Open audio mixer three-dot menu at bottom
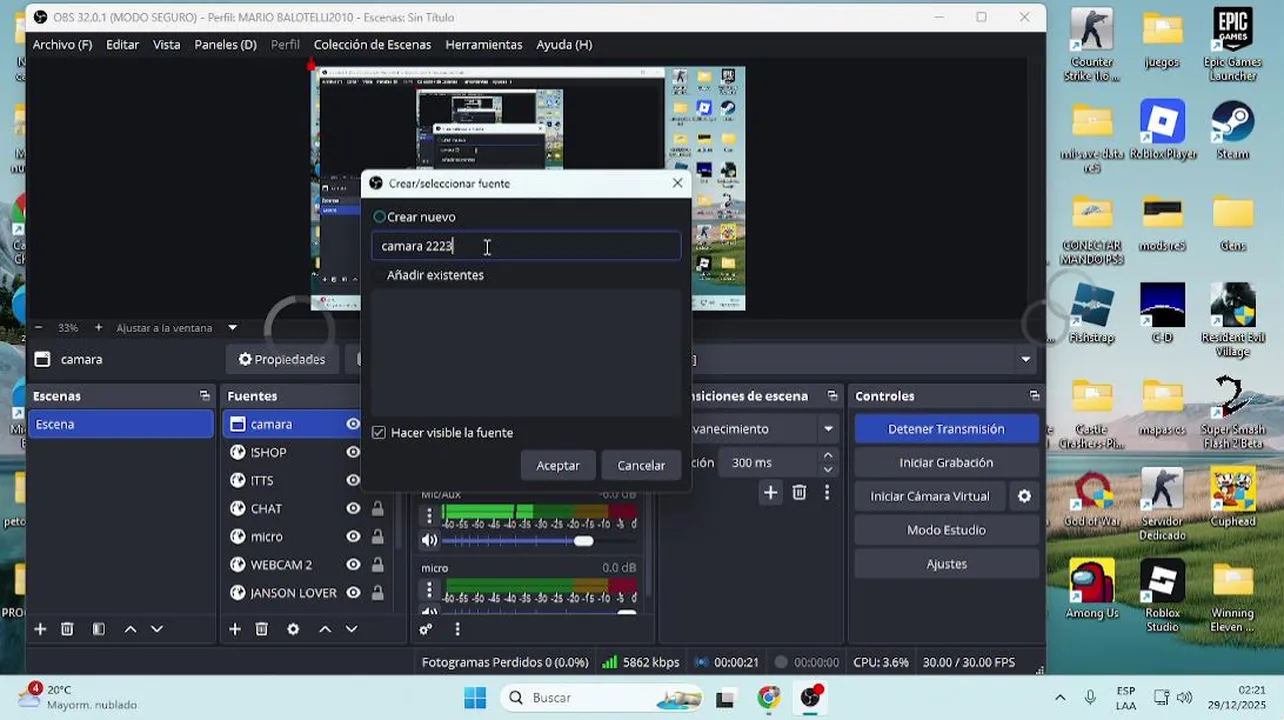The width and height of the screenshot is (1284, 720). (x=457, y=629)
